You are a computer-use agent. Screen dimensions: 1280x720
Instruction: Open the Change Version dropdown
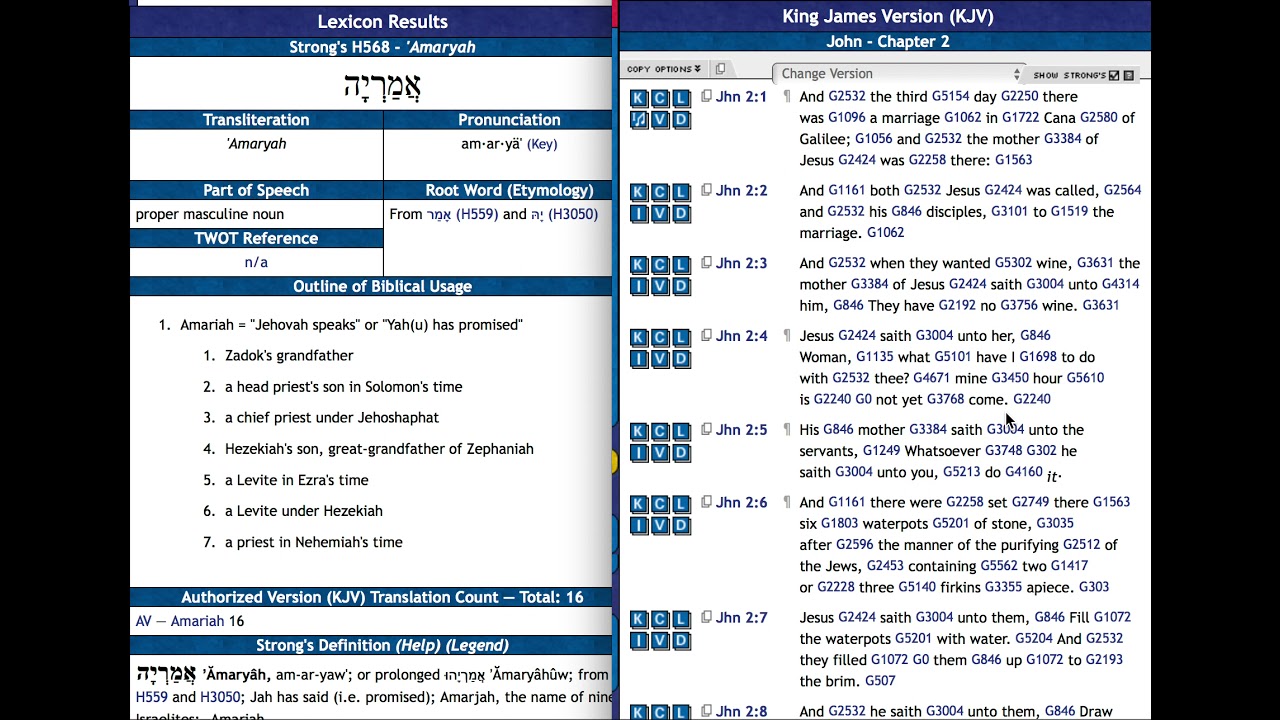900,74
